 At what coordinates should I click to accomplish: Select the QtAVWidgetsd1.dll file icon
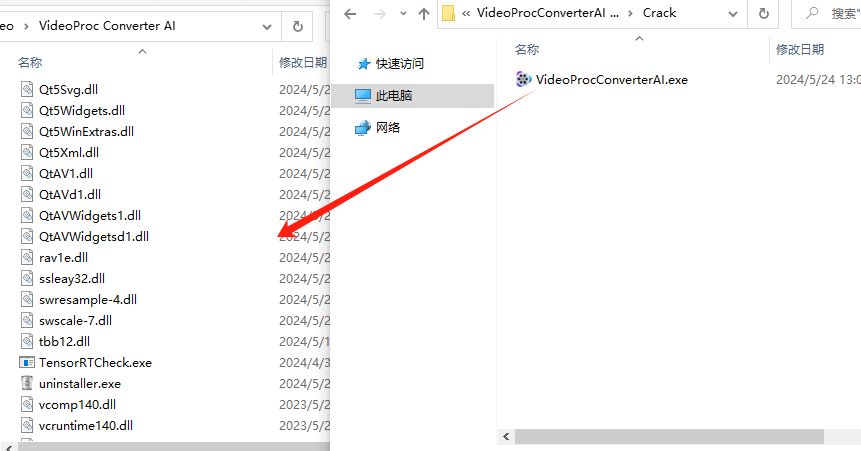point(27,236)
